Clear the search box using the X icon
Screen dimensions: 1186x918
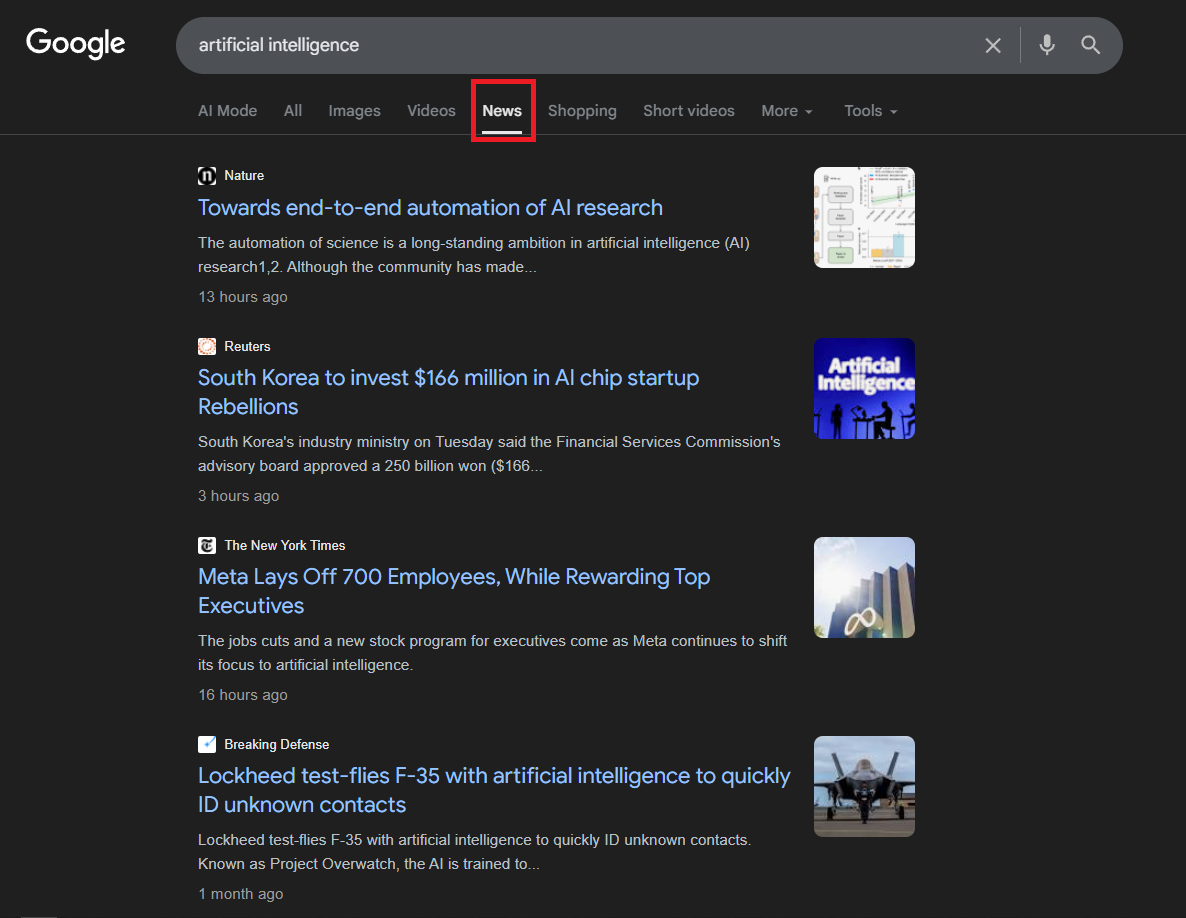(992, 45)
